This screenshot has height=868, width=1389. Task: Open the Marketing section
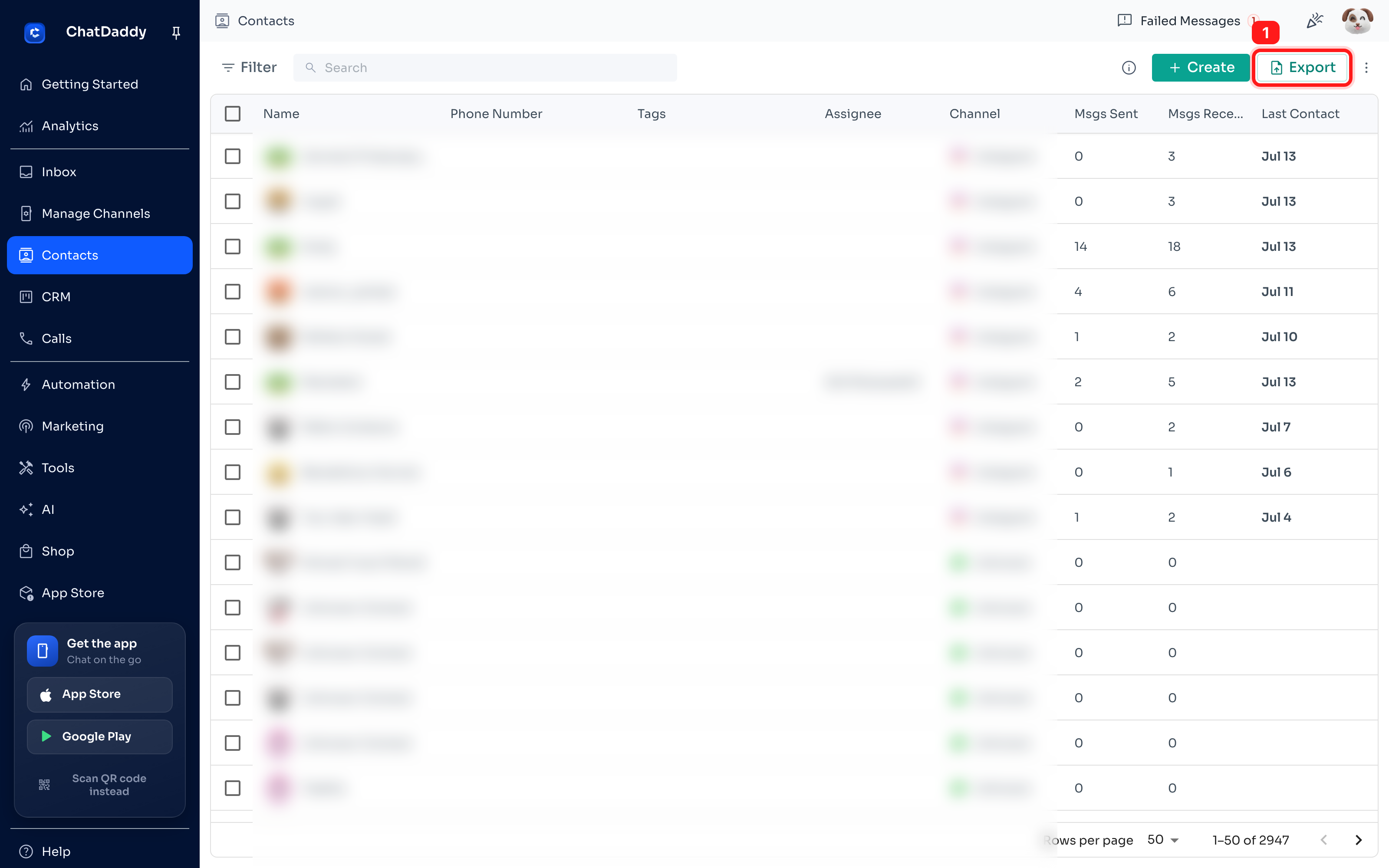coord(100,426)
